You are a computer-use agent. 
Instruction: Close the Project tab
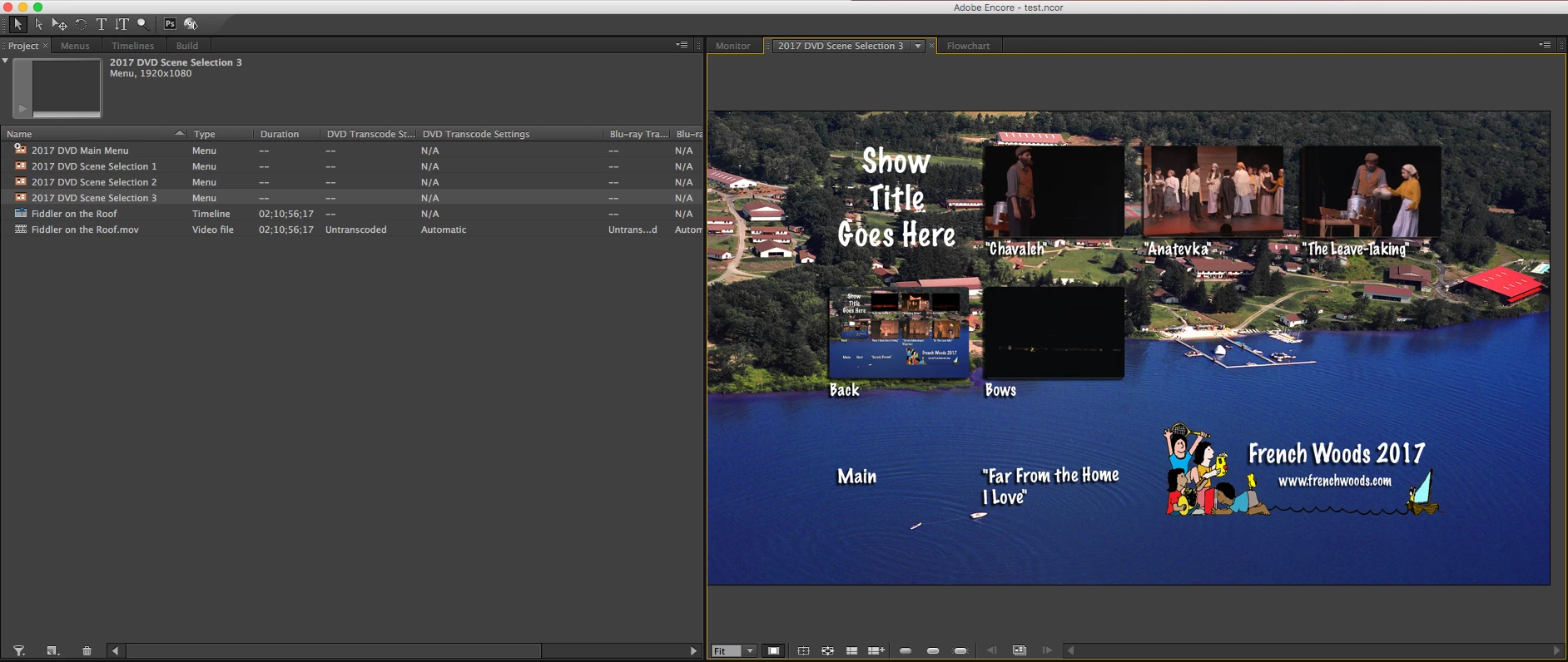point(45,46)
